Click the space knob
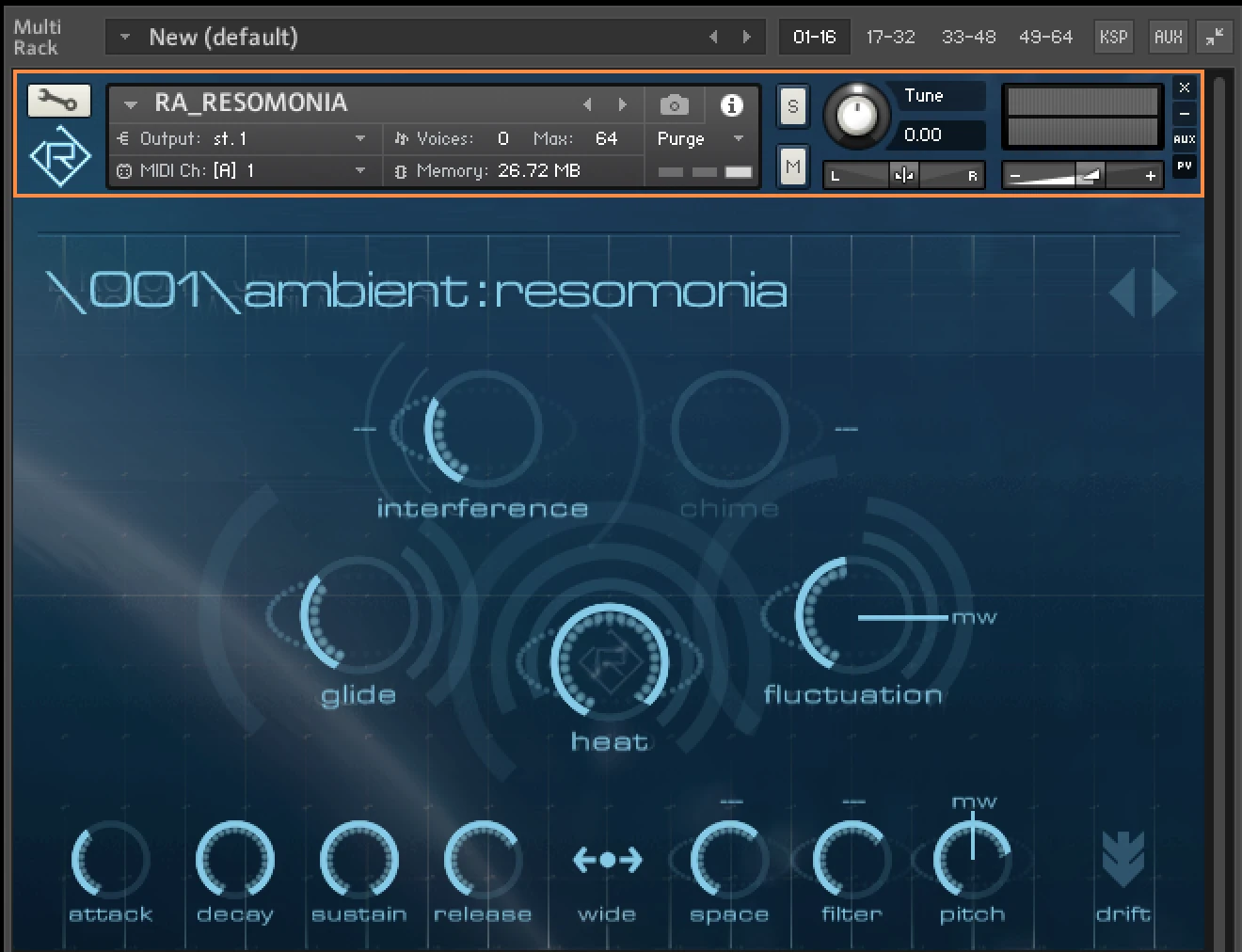Viewport: 1242px width, 952px height. point(729,860)
